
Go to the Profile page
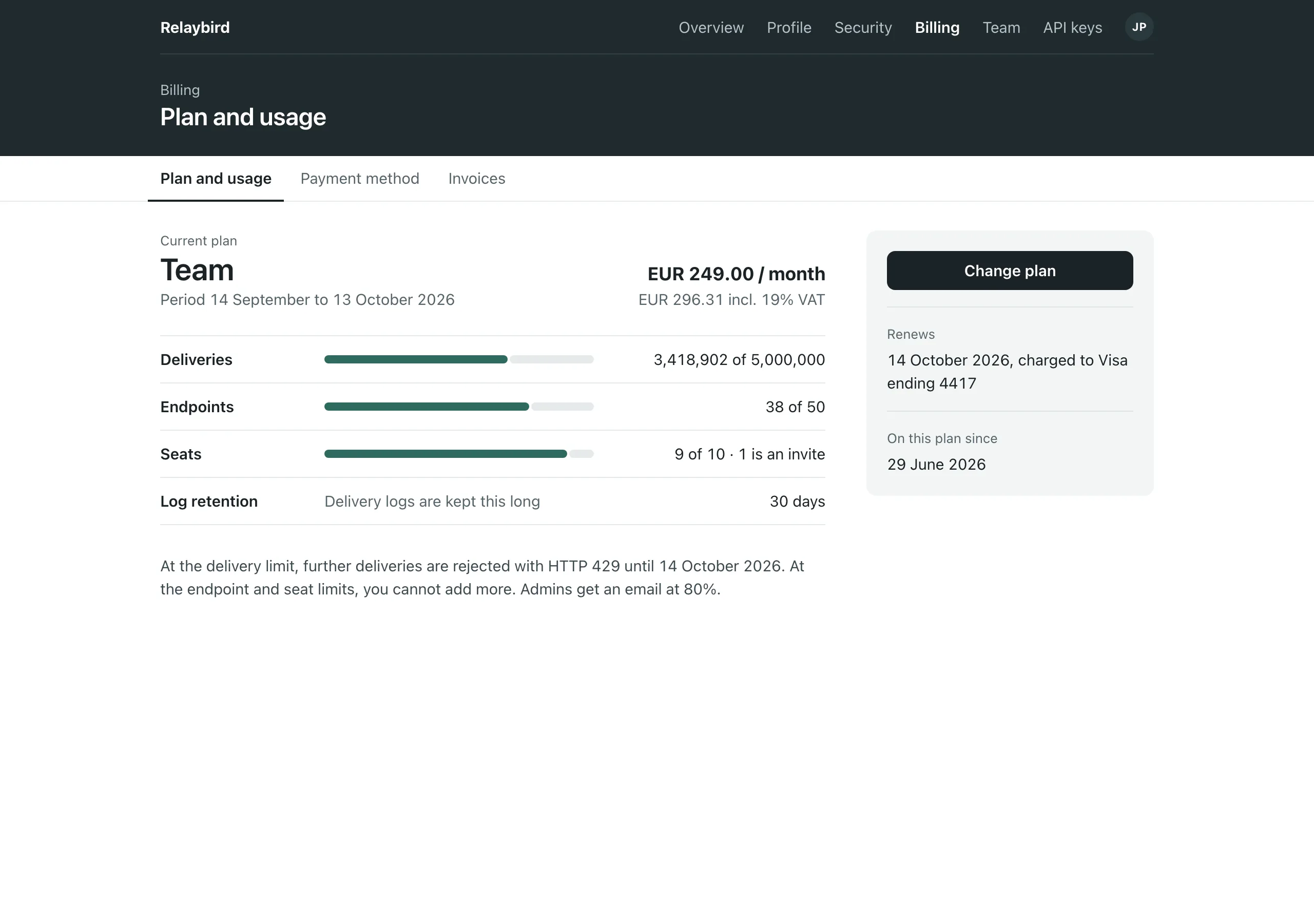point(788,28)
